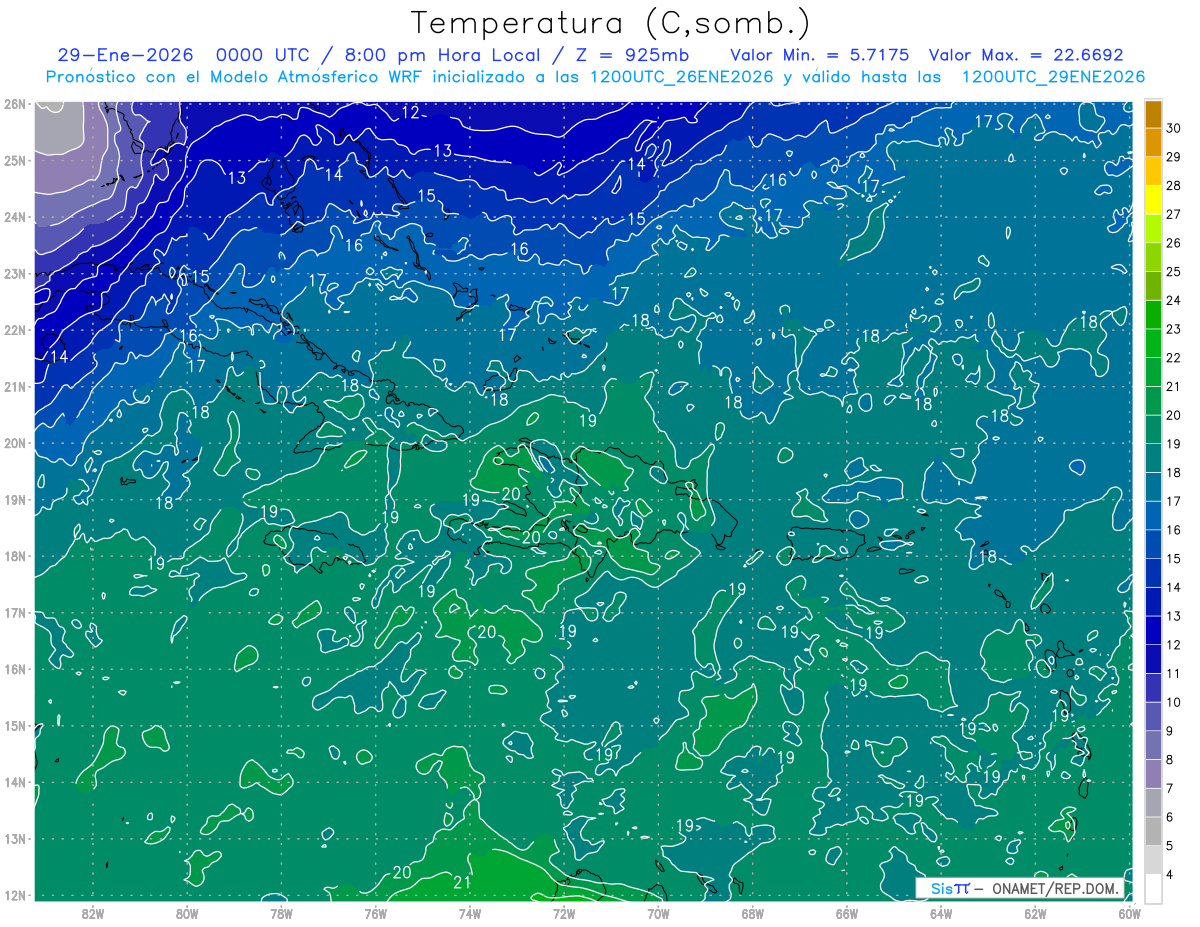1200x927 pixels.
Task: Click the "22N" latitude axis label
Action: (x=14, y=330)
